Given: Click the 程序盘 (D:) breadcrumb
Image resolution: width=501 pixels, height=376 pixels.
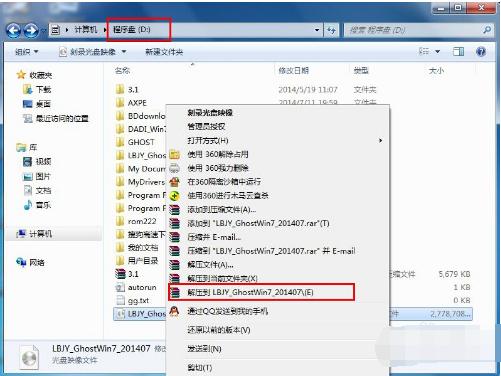Looking at the screenshot, I should [132, 30].
